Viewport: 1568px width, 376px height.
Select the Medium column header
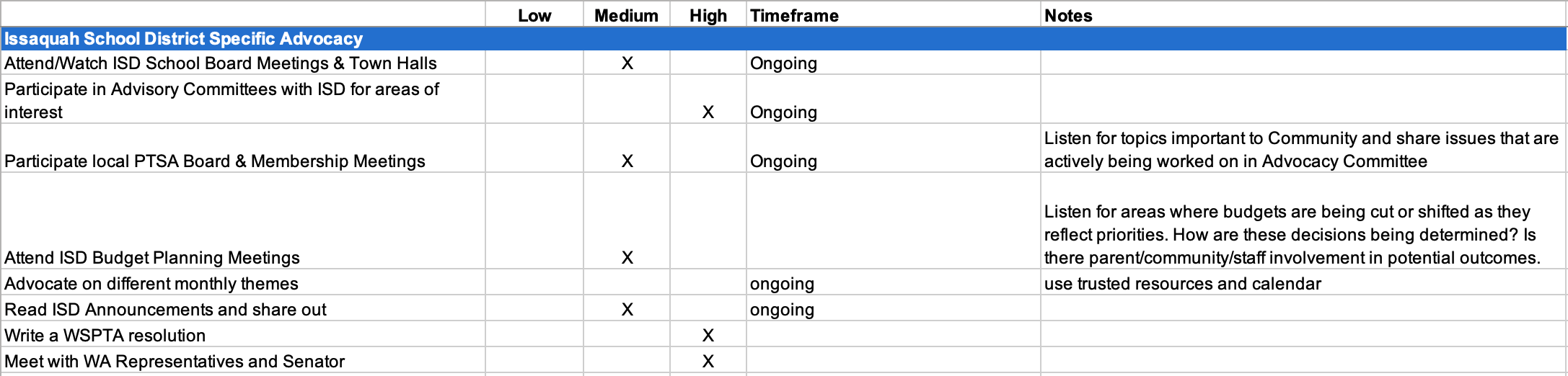(x=626, y=15)
